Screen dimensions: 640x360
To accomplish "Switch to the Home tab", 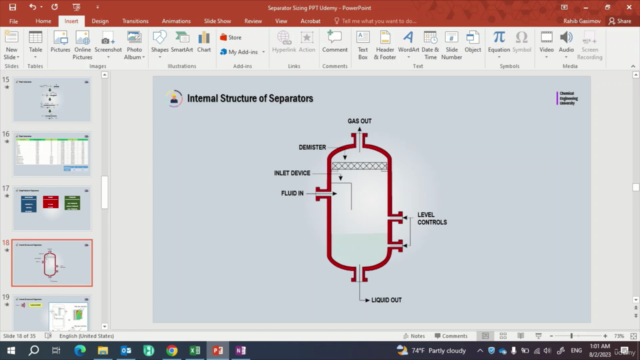I will (x=43, y=21).
